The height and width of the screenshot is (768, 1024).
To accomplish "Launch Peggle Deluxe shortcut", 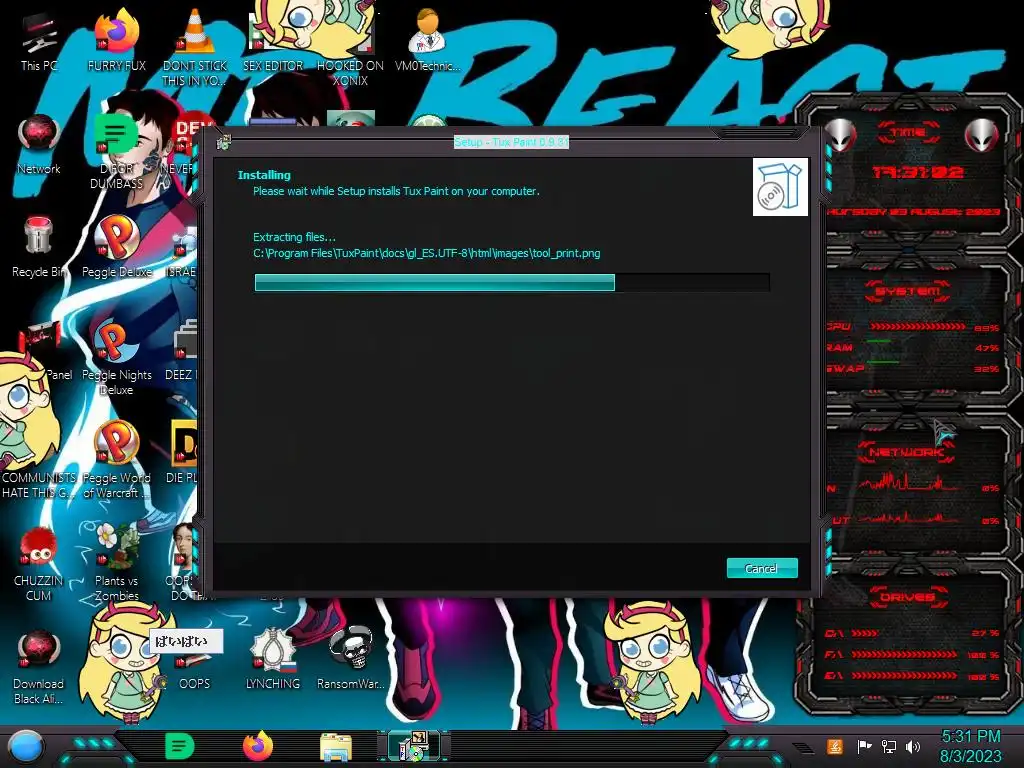I will [x=116, y=247].
